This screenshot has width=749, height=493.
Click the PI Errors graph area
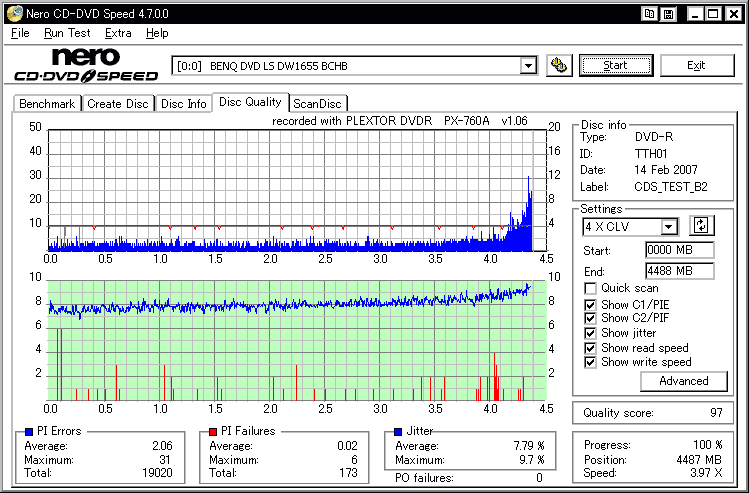[297, 190]
